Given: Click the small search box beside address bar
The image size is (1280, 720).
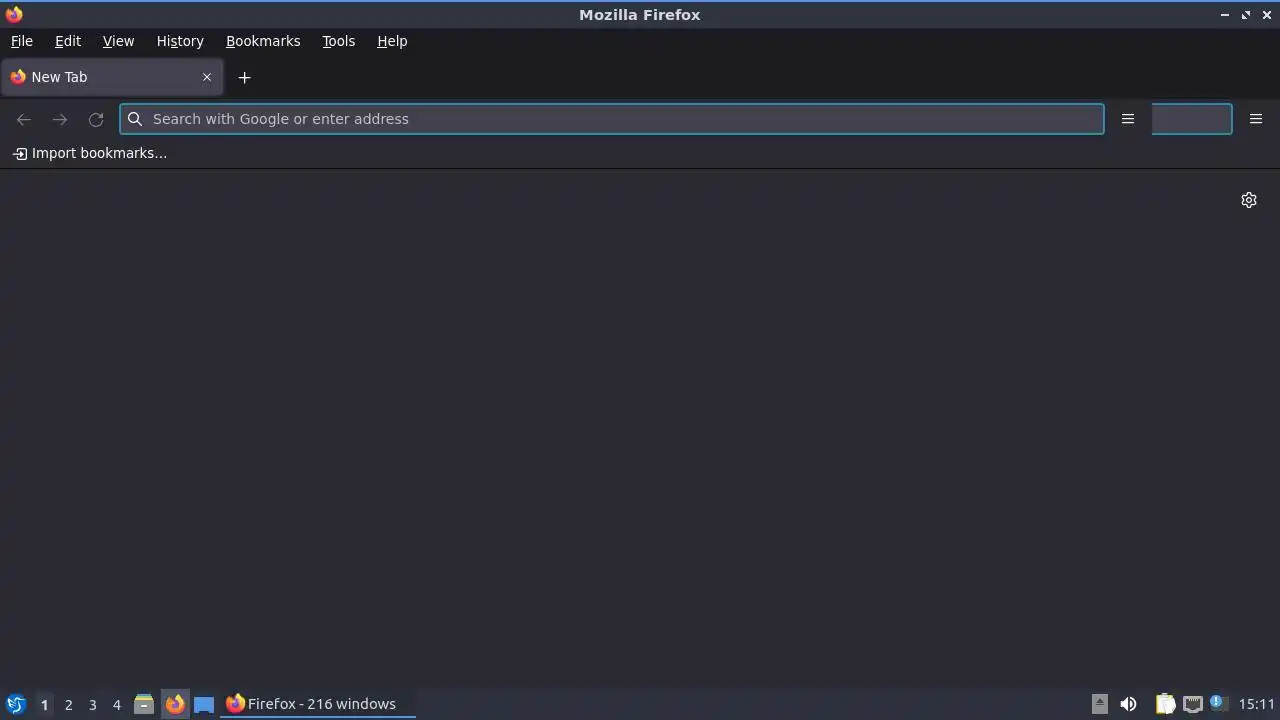Looking at the screenshot, I should 1192,119.
